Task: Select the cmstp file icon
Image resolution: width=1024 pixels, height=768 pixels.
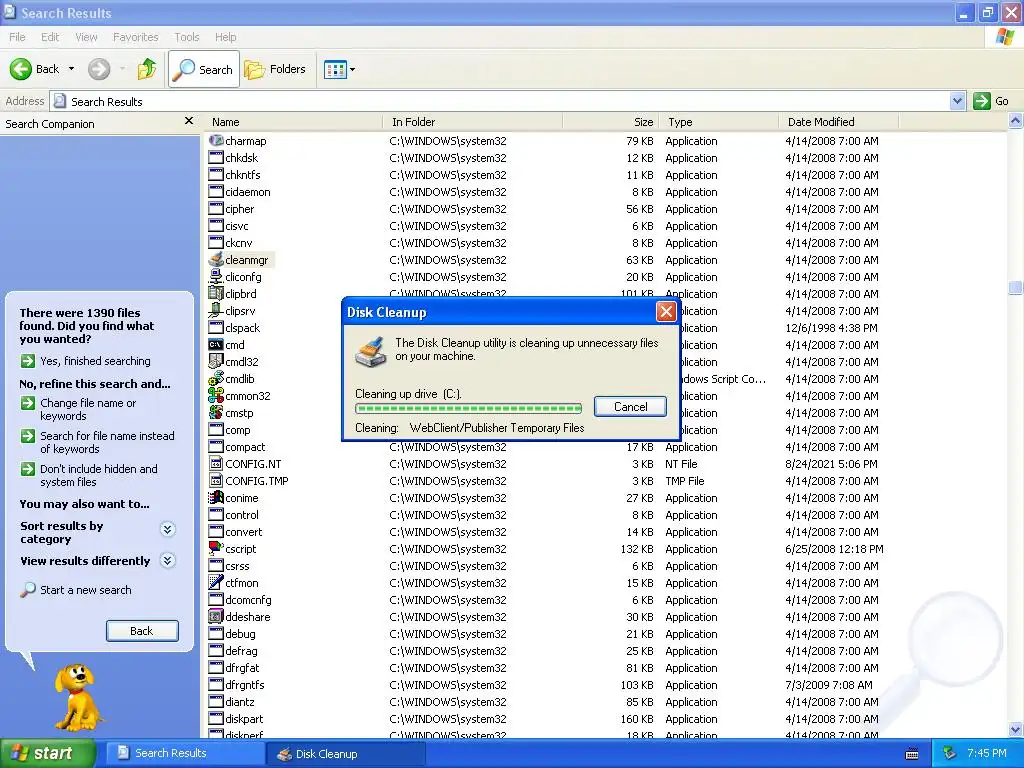Action: 216,412
